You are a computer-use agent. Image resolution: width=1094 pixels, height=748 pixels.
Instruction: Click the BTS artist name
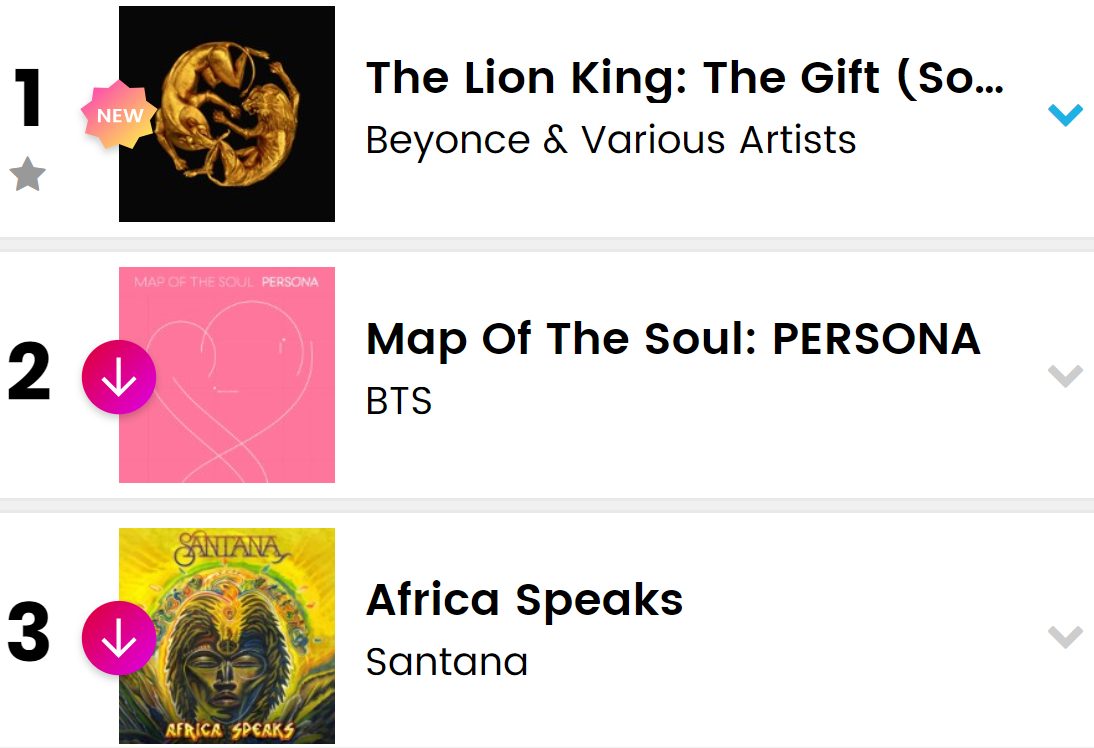tap(399, 401)
